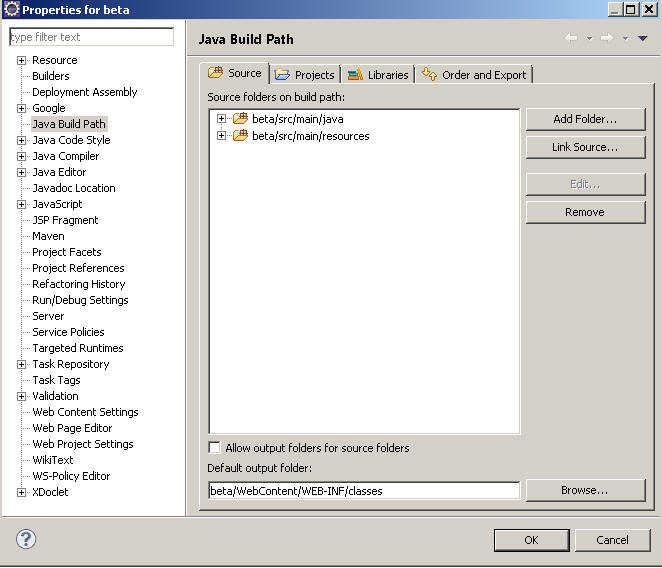Select Run/Debug Settings in the tree
This screenshot has height=568, width=662.
[80, 300]
